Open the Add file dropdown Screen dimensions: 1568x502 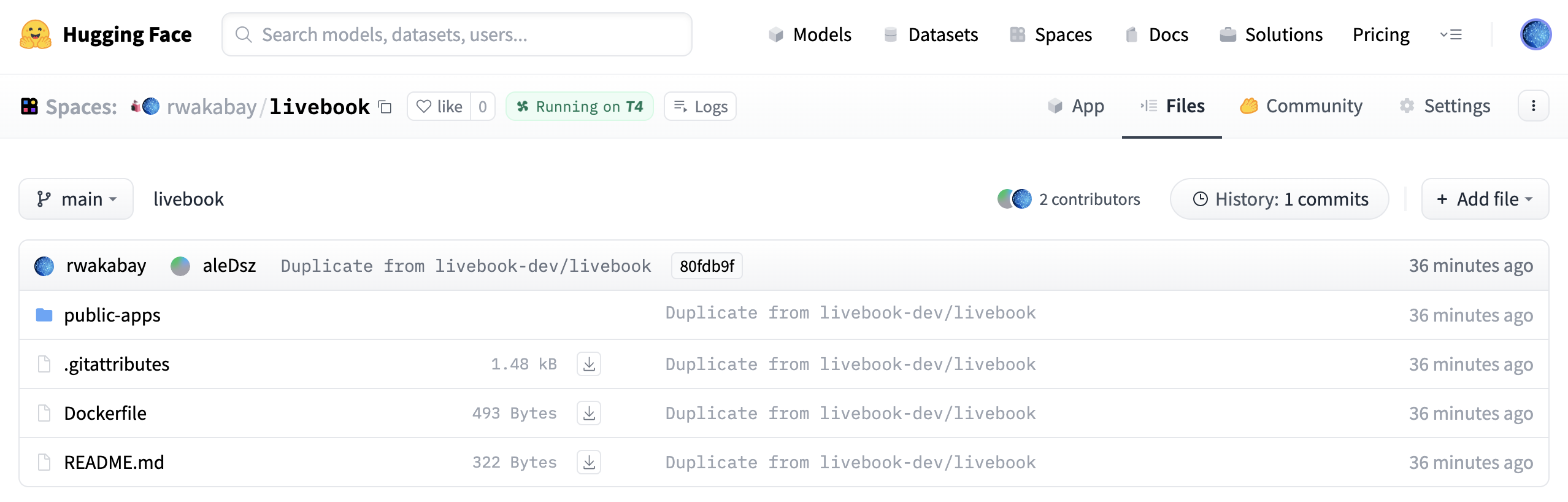(1485, 199)
